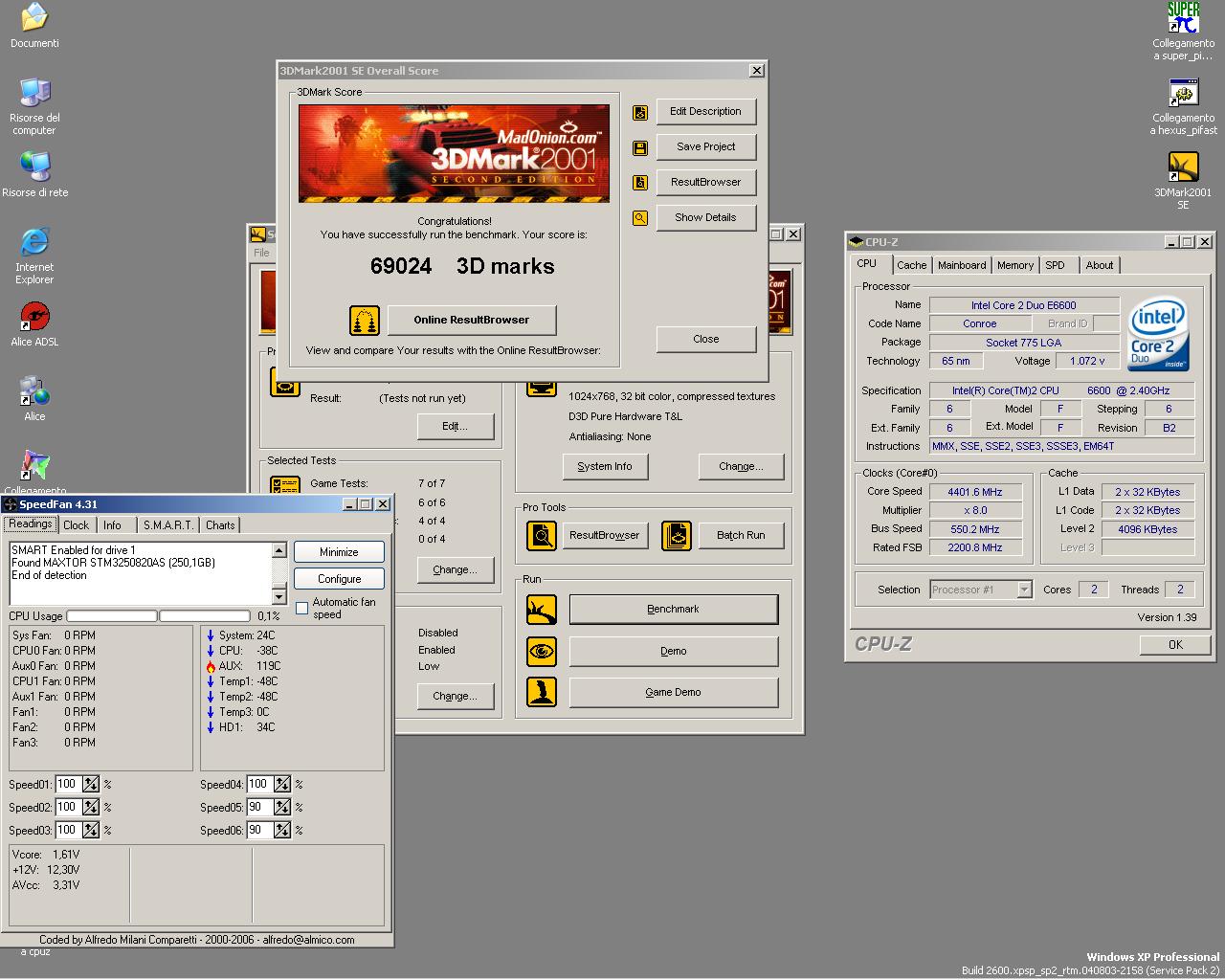Click the Selected Tests Change... button
Image resolution: width=1225 pixels, height=980 pixels.
point(455,570)
